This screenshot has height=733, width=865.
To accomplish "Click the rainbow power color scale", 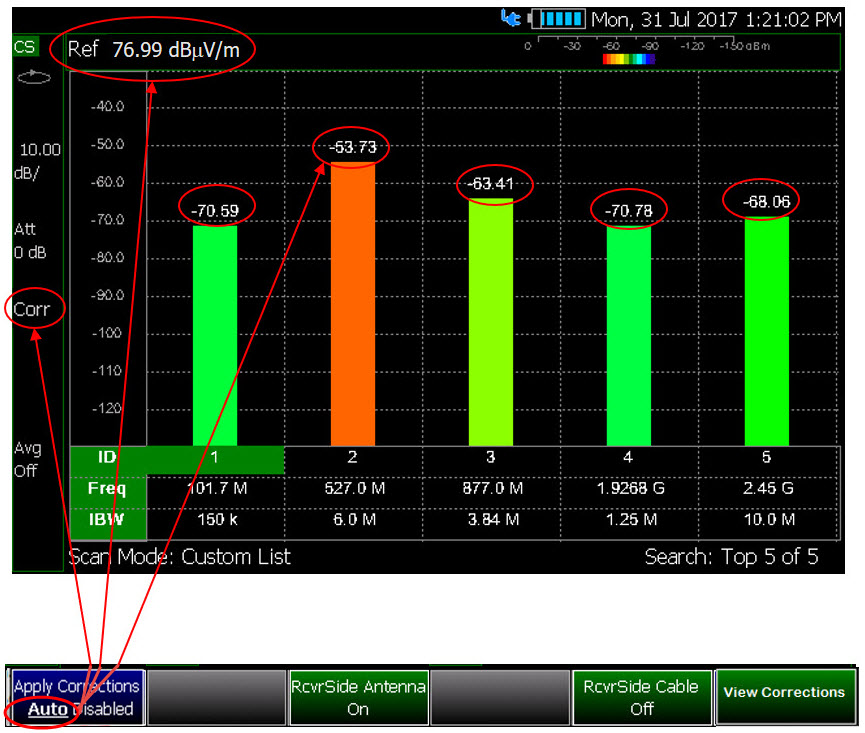I will point(629,59).
